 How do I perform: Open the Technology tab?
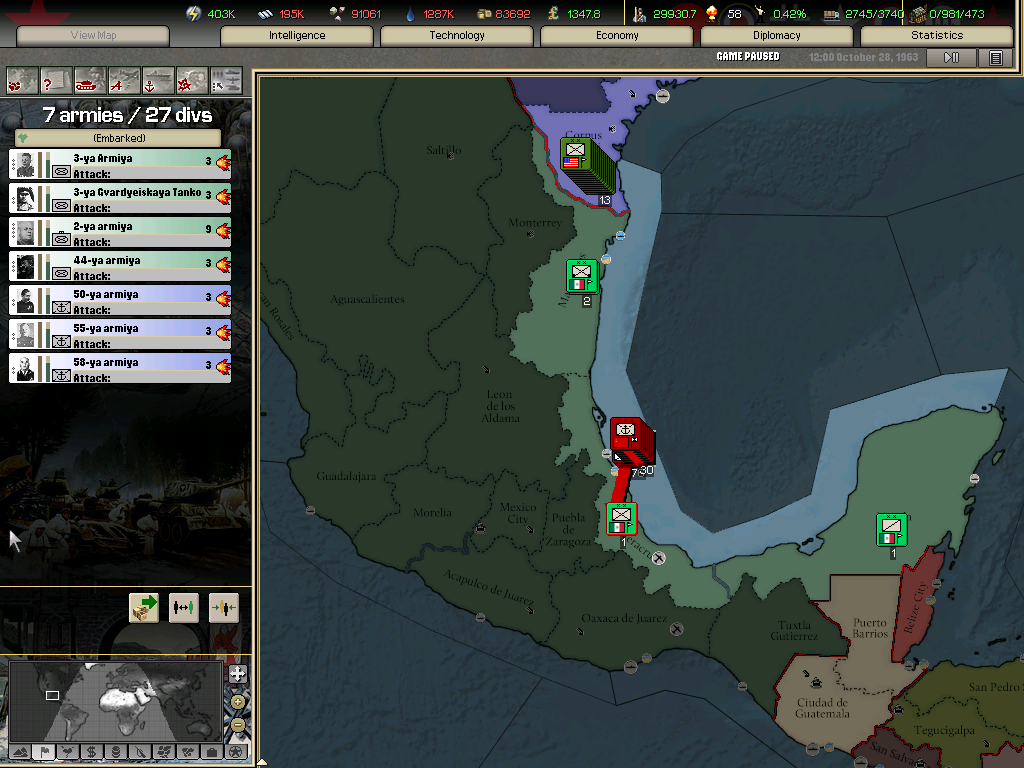456,36
